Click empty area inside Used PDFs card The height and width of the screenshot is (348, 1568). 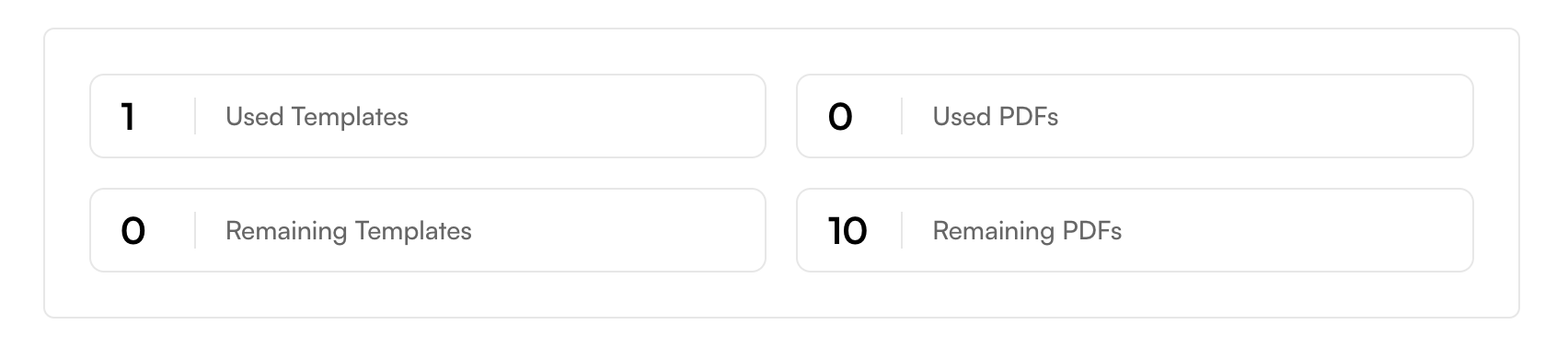(1270, 116)
